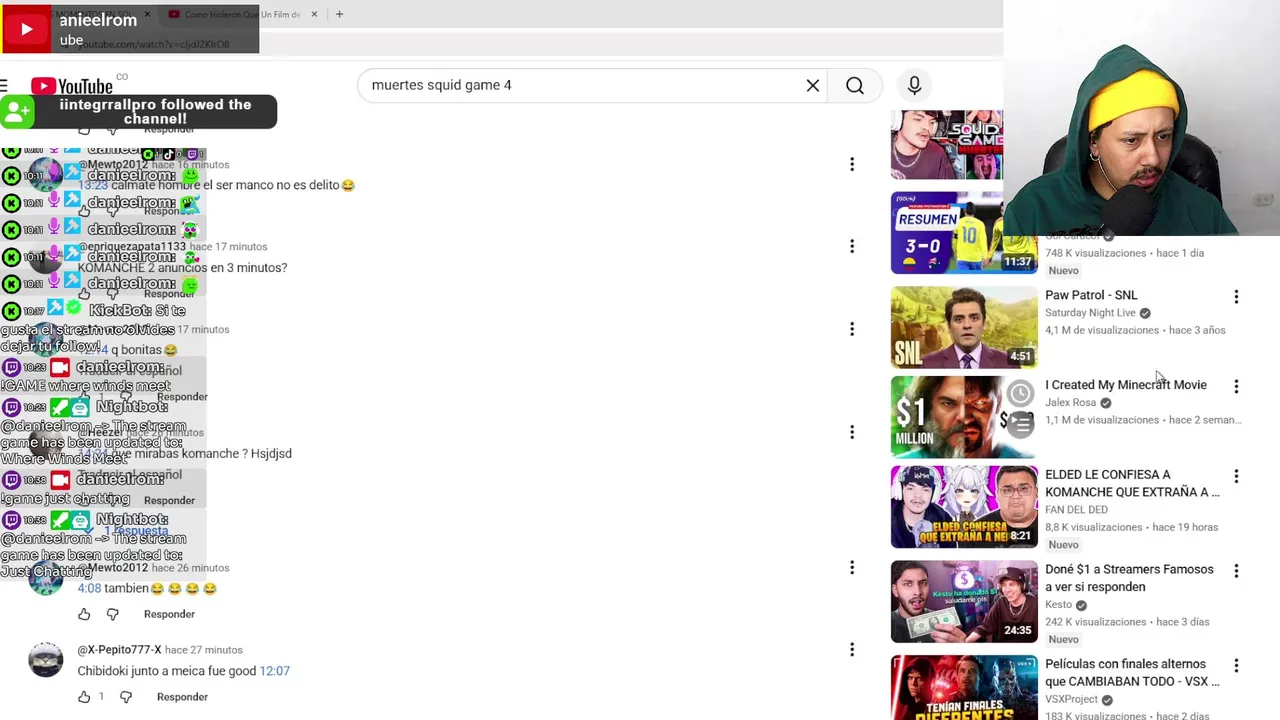Click the magnifying glass search button
Image resolution: width=1280 pixels, height=720 pixels.
[x=855, y=86]
